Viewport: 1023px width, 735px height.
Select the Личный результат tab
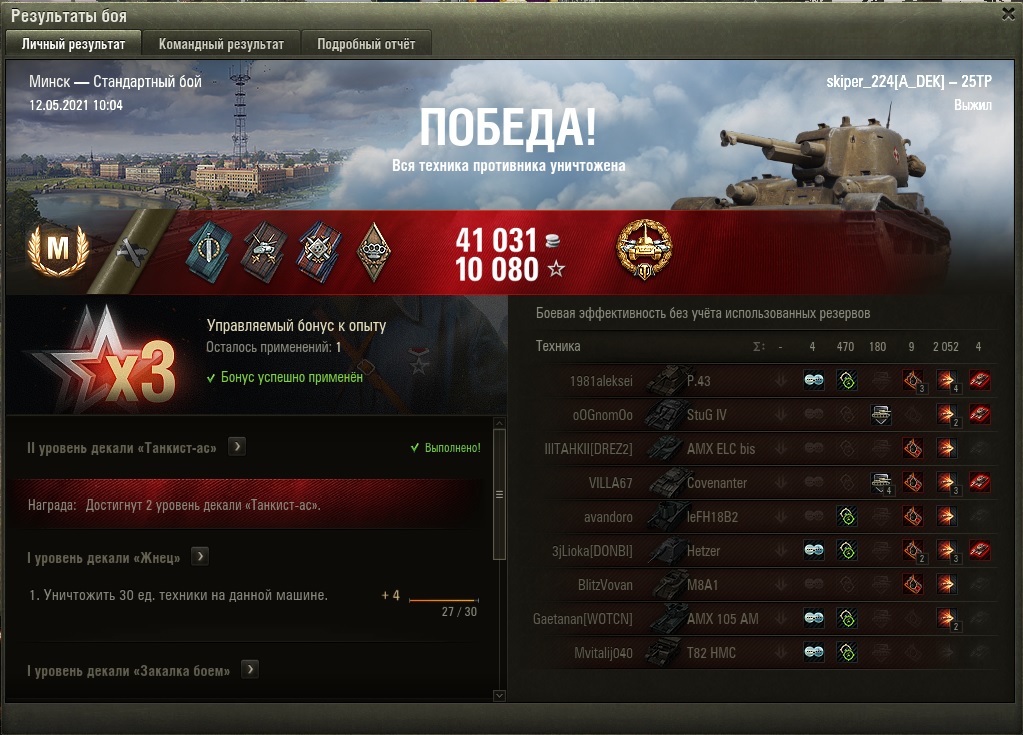(73, 44)
